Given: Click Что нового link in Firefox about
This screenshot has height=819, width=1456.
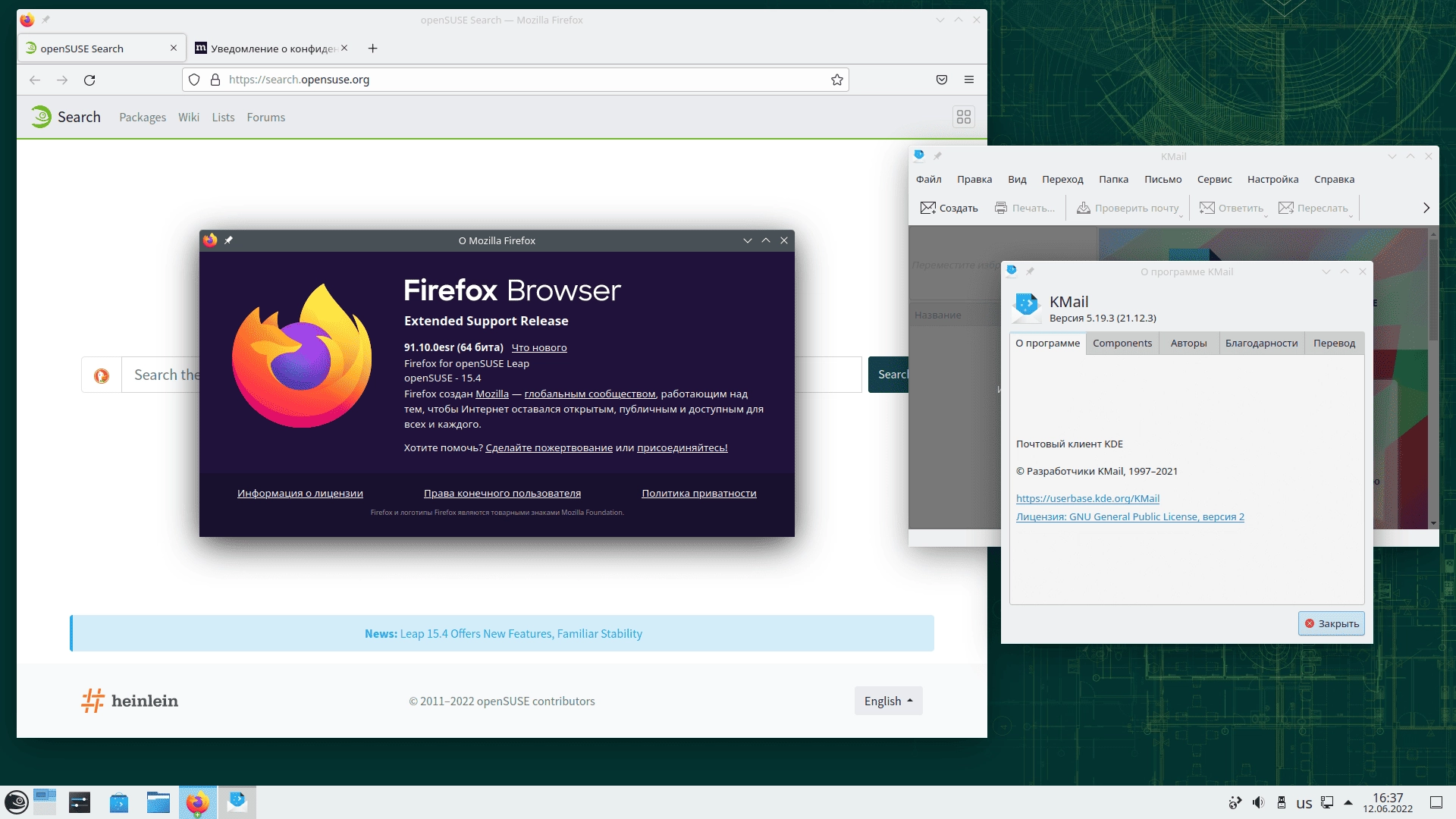Looking at the screenshot, I should (x=538, y=348).
